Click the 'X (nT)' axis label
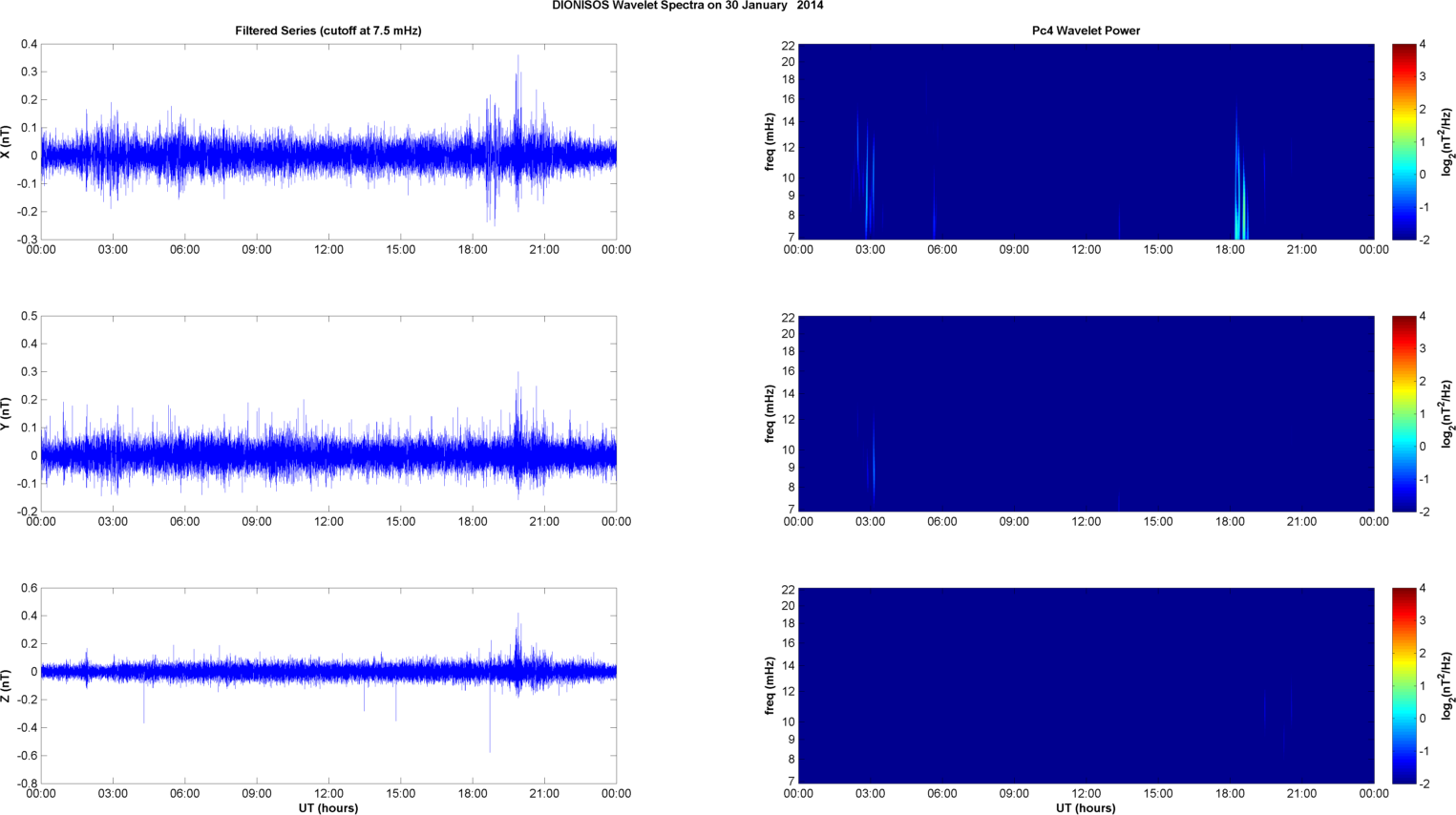Viewport: 1456px width, 815px height. [x=7, y=141]
